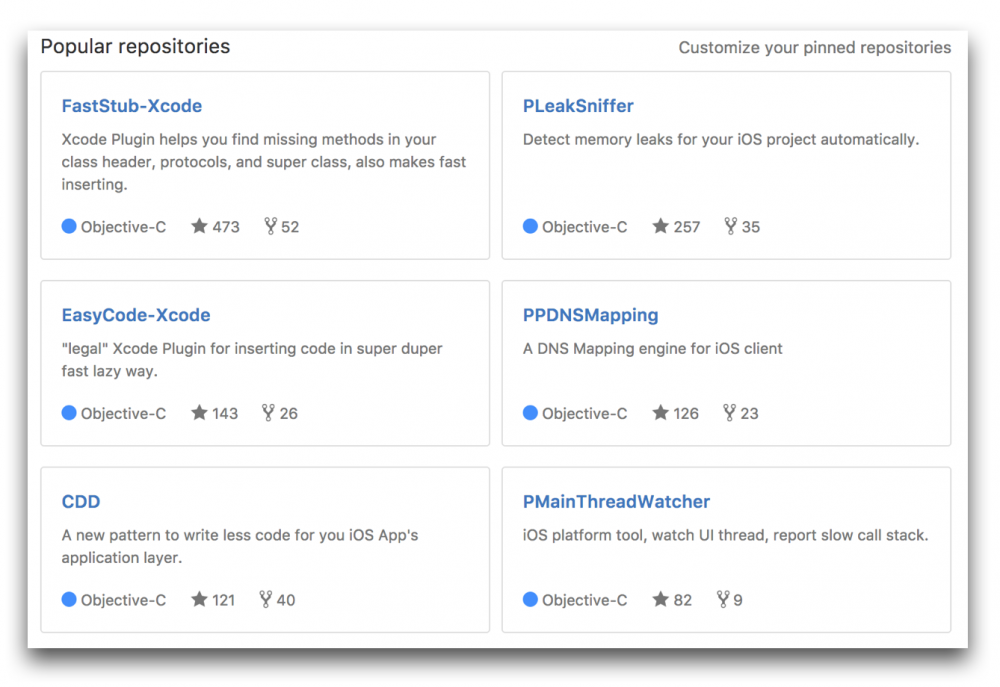Open the PMainThreadWatcher repository
1000x687 pixels.
click(x=616, y=502)
